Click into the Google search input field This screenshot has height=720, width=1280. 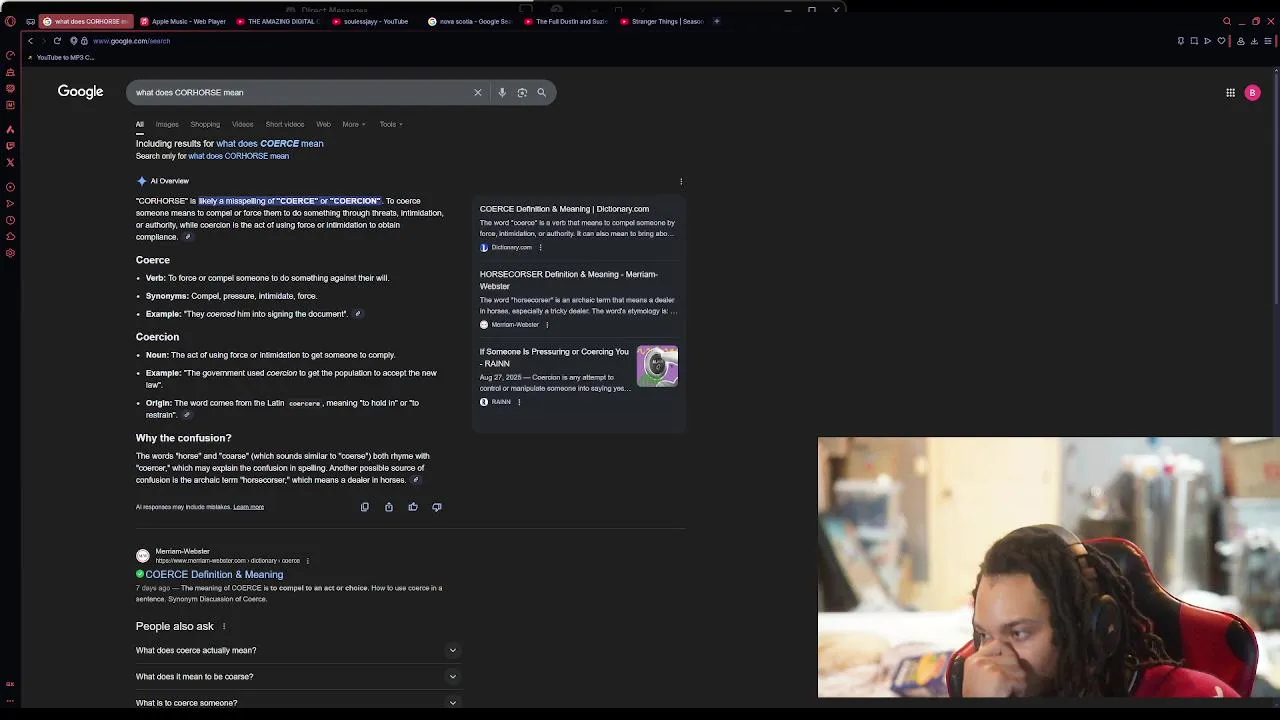coord(300,92)
